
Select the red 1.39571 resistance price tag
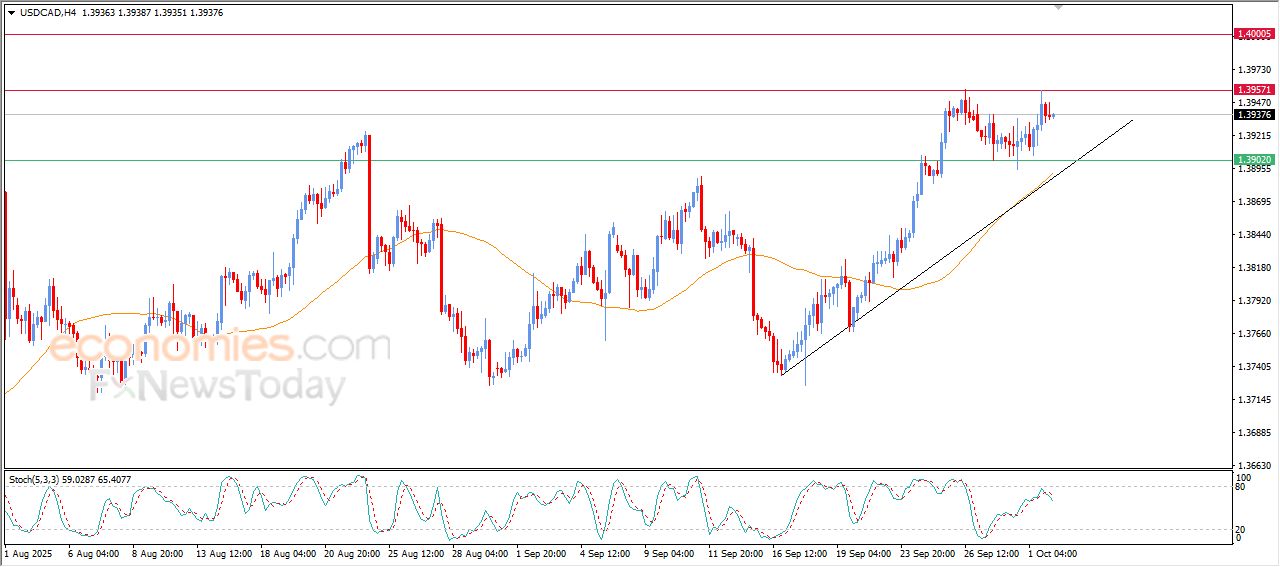pos(1254,90)
